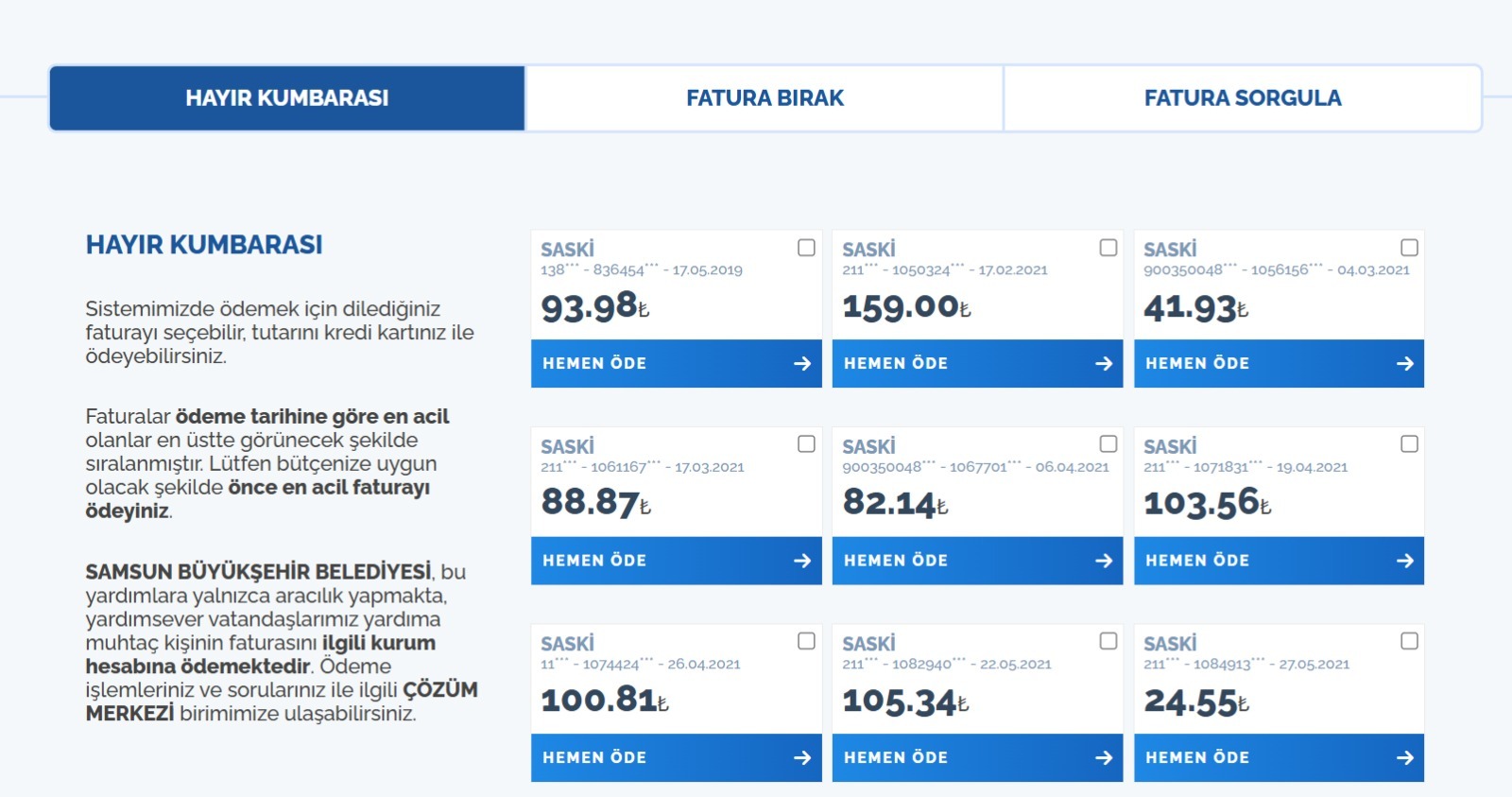This screenshot has height=797, width=1512.
Task: Click the arrow icon on the 103.56₺ bill
Action: 1405,561
